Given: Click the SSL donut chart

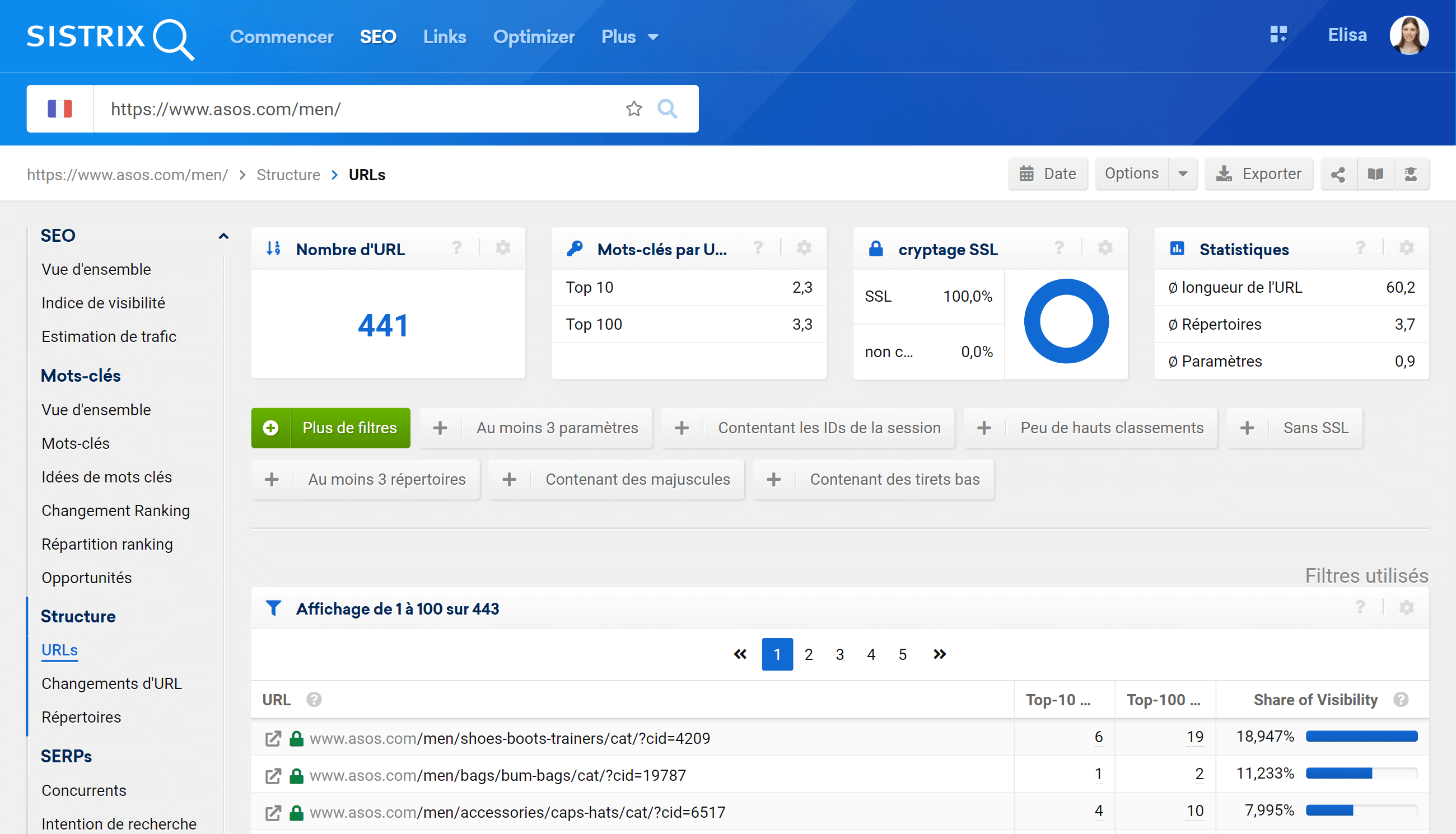Looking at the screenshot, I should pos(1066,321).
